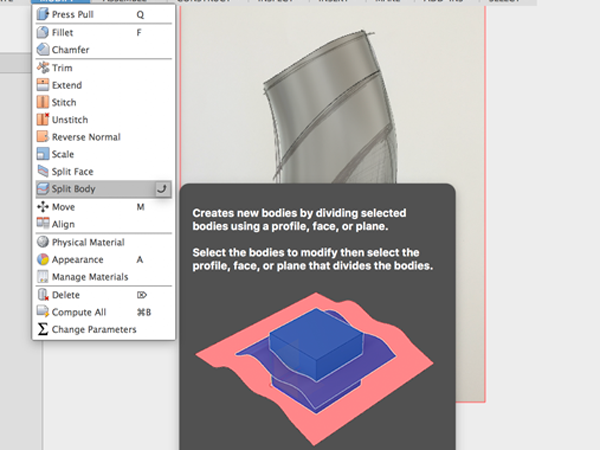
Task: Click the arrow button on Split Body row
Action: 162,189
